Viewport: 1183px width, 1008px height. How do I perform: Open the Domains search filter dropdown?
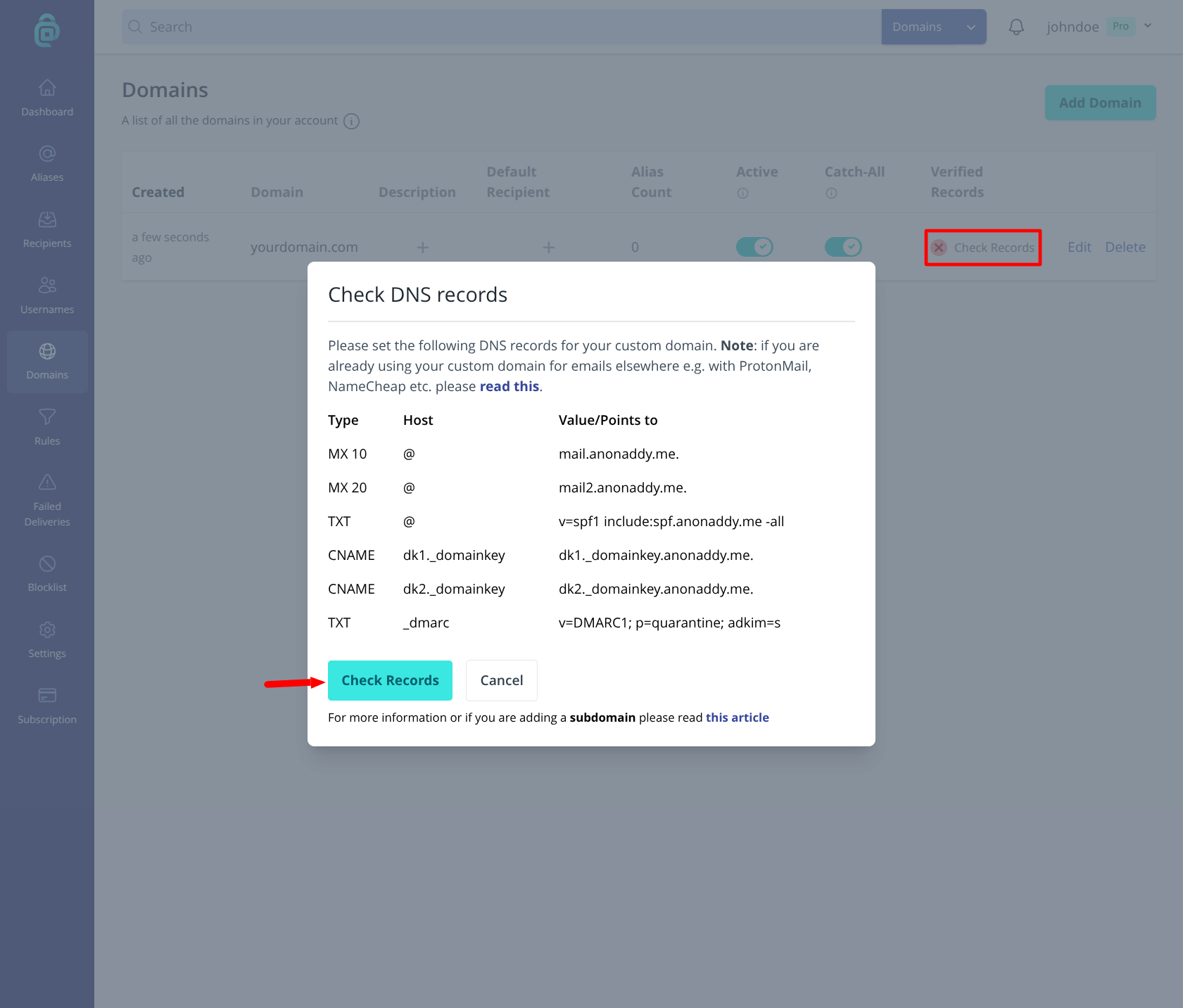[x=934, y=27]
